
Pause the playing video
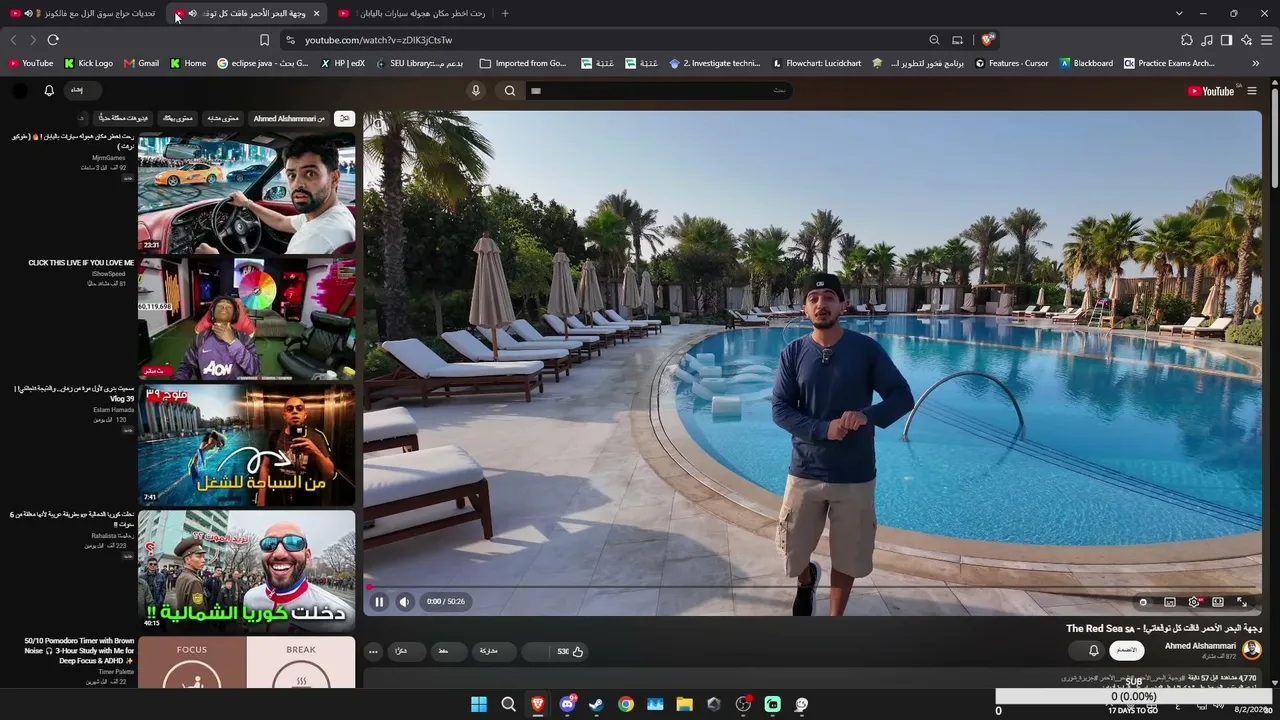click(379, 602)
